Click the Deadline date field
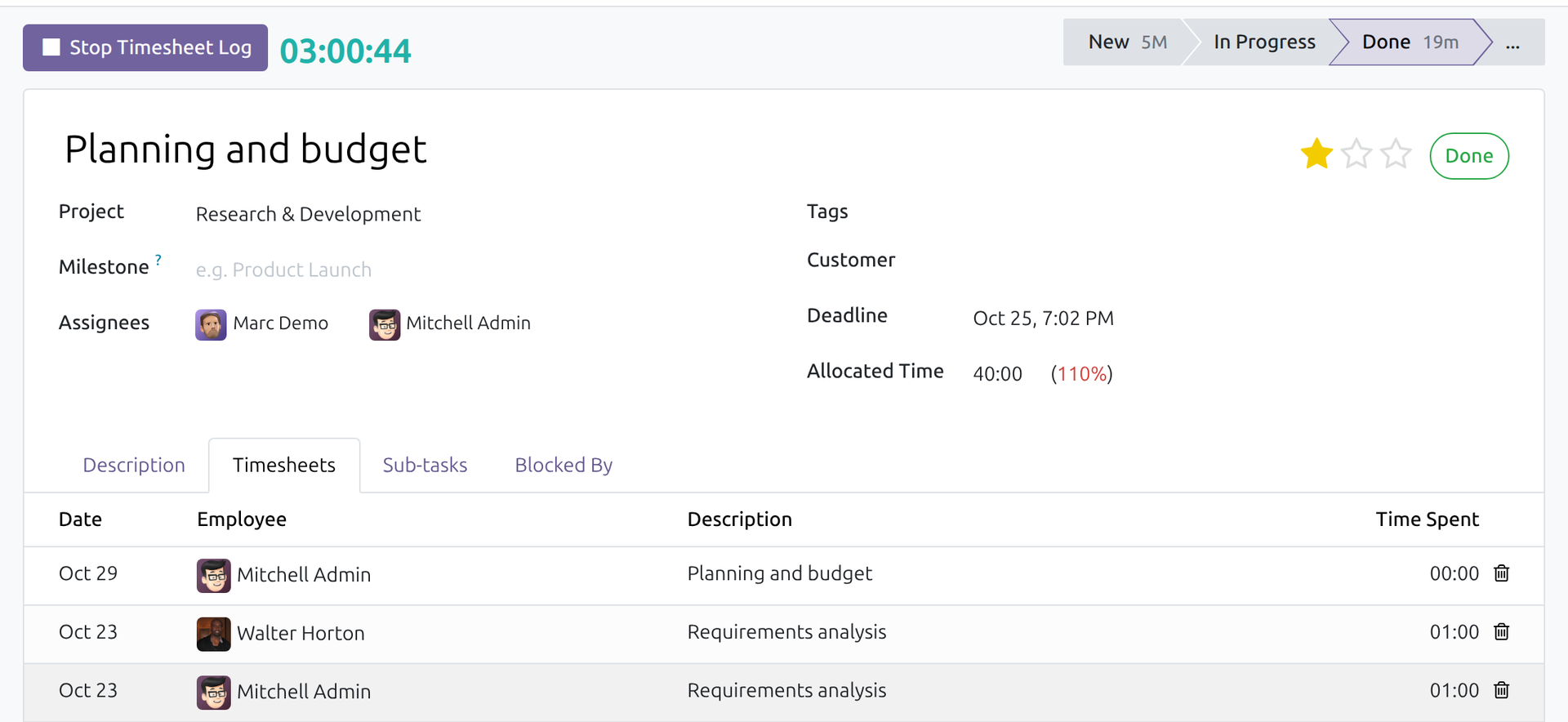Screen dimensions: 1568x722 [1044, 319]
